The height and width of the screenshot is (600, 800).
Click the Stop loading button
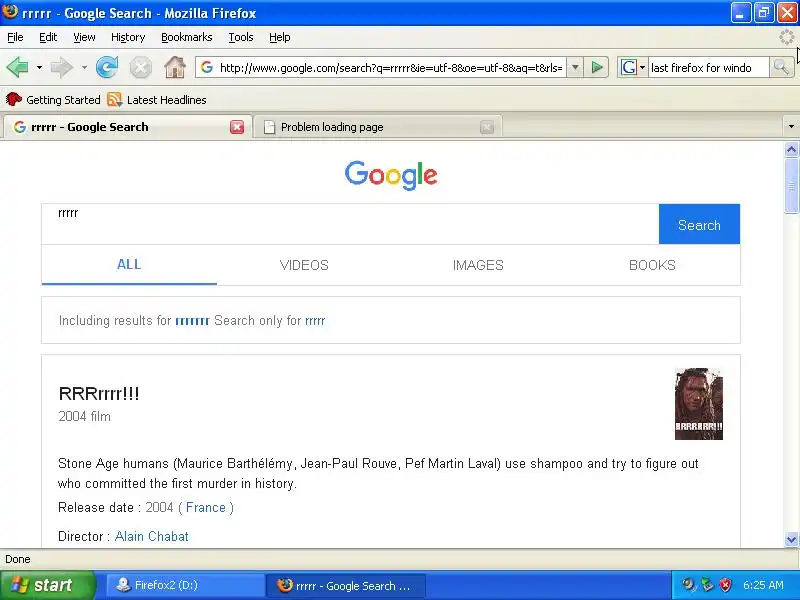(x=140, y=67)
